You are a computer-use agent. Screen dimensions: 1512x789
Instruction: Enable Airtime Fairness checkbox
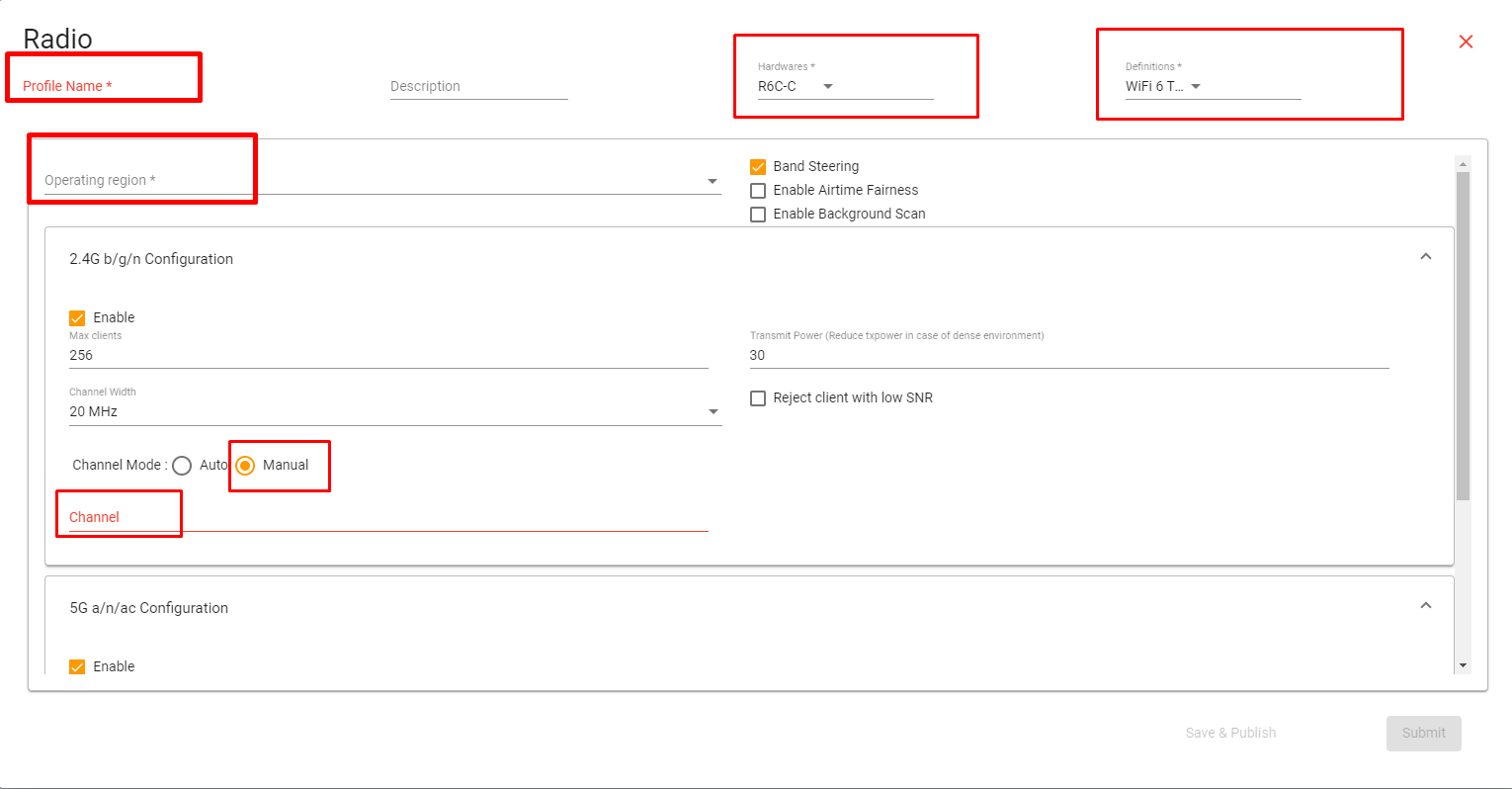click(x=758, y=191)
